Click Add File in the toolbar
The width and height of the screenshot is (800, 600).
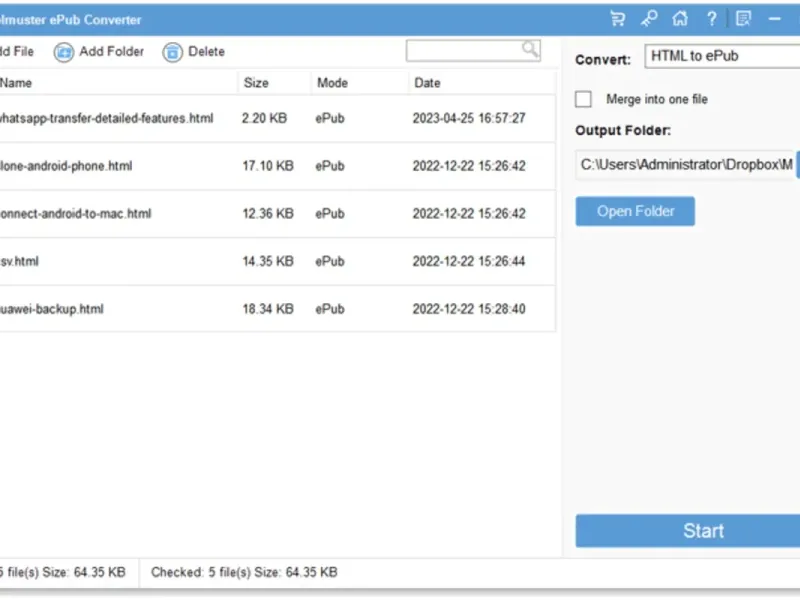[x=16, y=52]
